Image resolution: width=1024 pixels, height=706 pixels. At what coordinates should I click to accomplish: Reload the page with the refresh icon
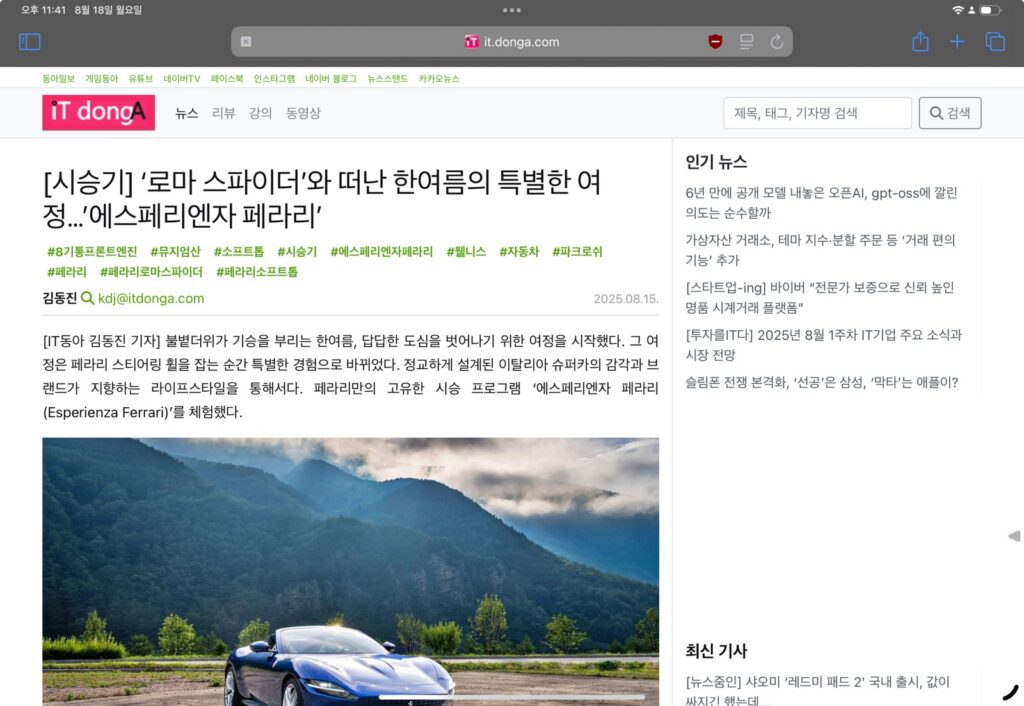tap(776, 42)
